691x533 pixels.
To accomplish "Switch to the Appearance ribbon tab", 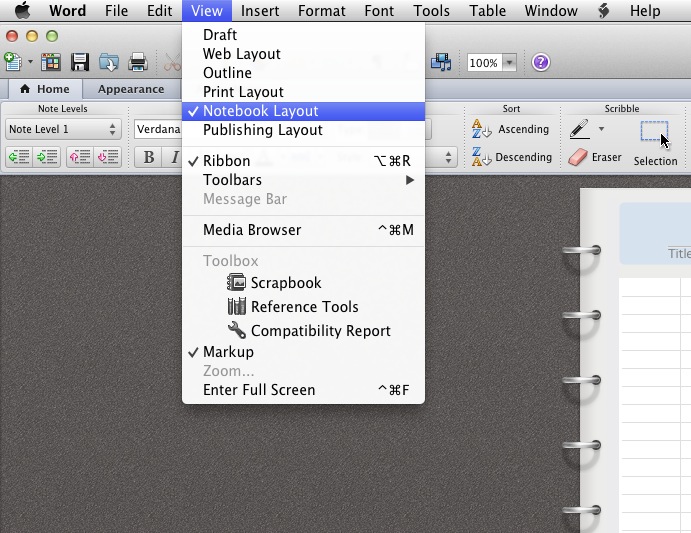I will click(x=131, y=89).
